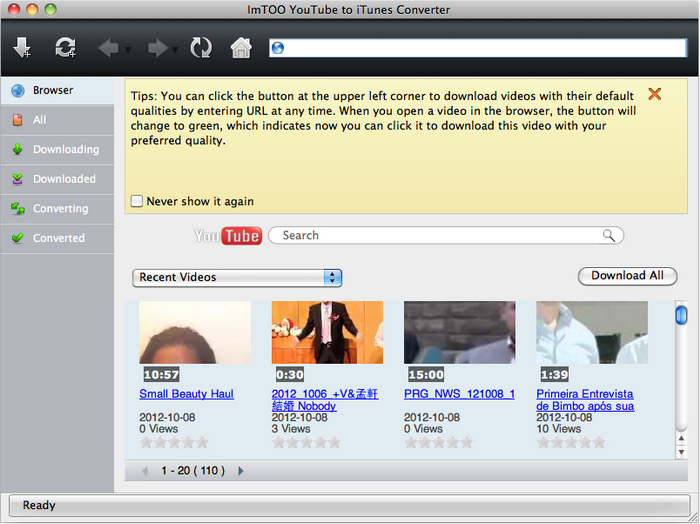Open the Small Beauty Haul link
Image resolution: width=700 pixels, height=524 pixels.
tap(186, 394)
